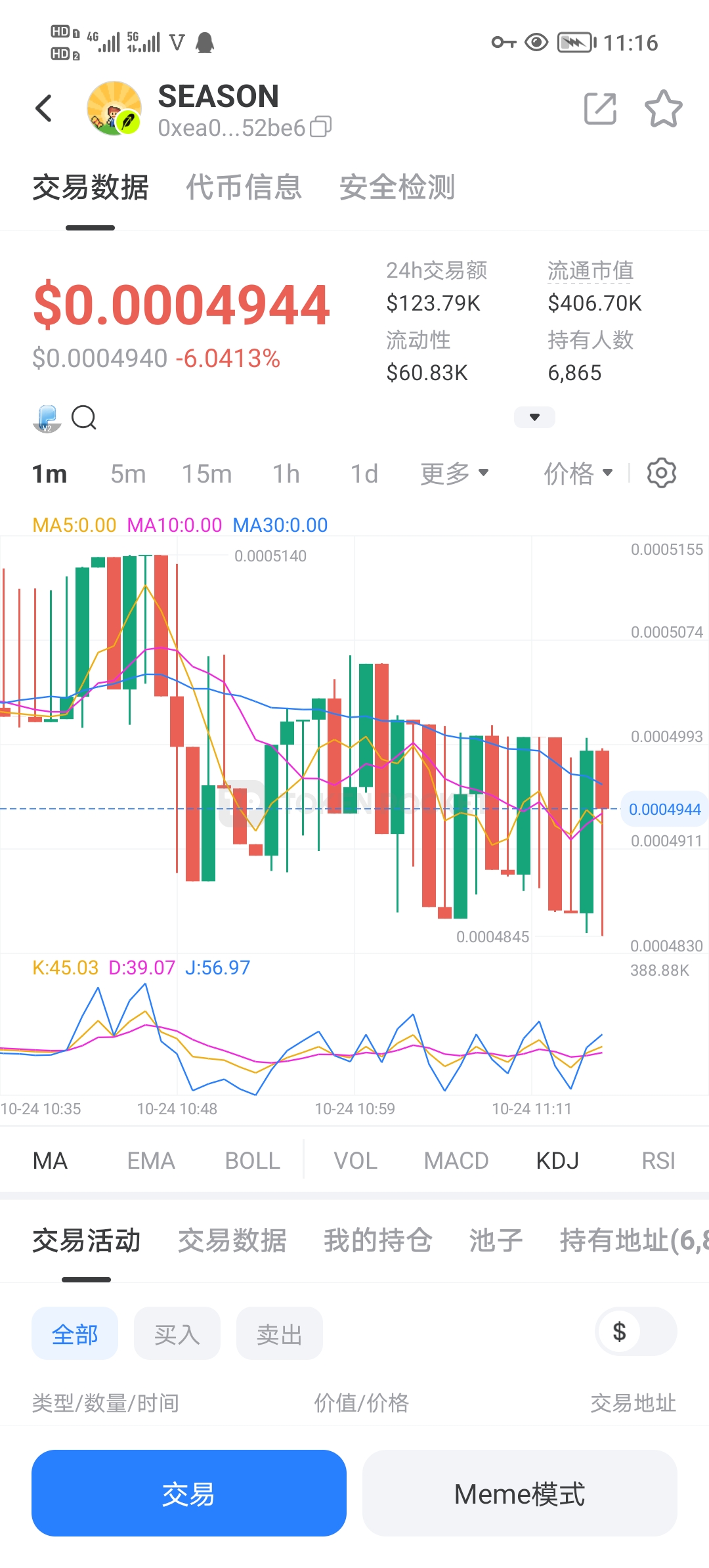Select the top 交易数据 tab

click(x=91, y=187)
